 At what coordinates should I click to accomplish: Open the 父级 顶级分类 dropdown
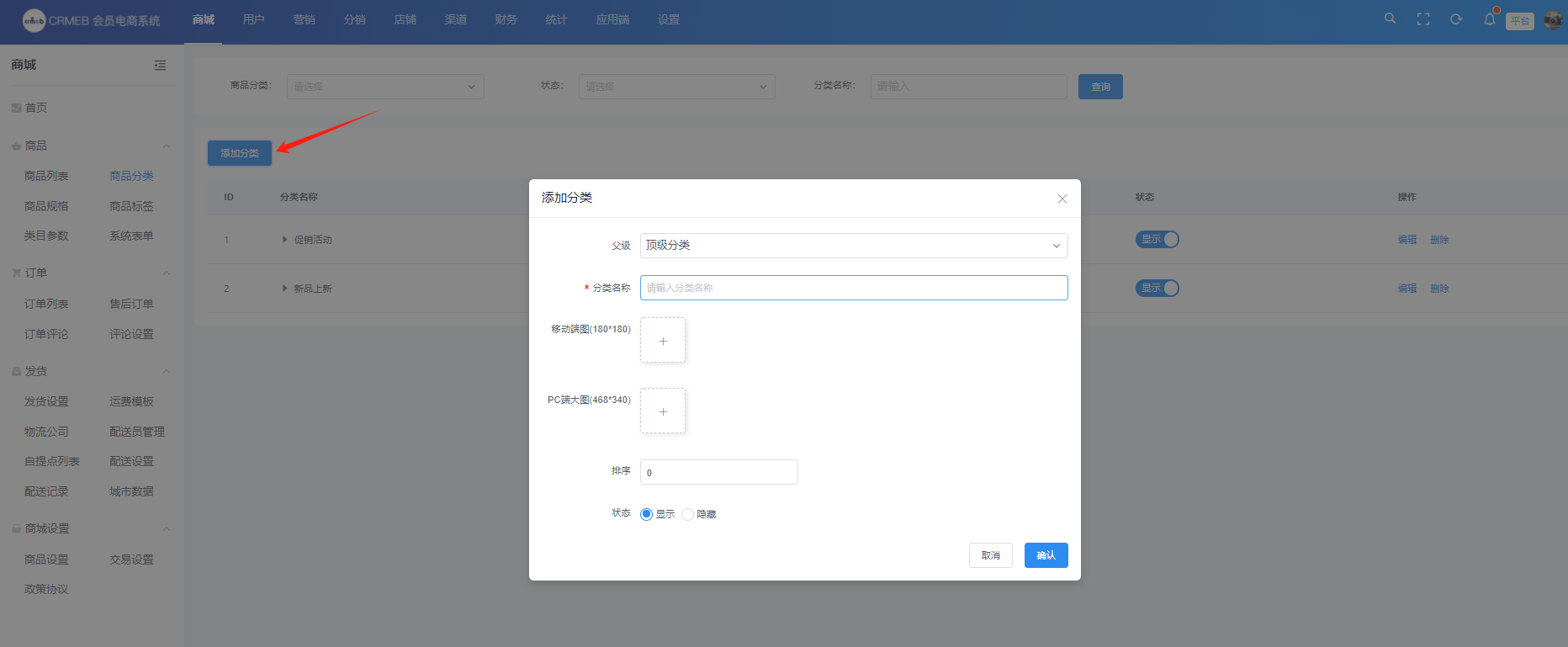coord(853,246)
